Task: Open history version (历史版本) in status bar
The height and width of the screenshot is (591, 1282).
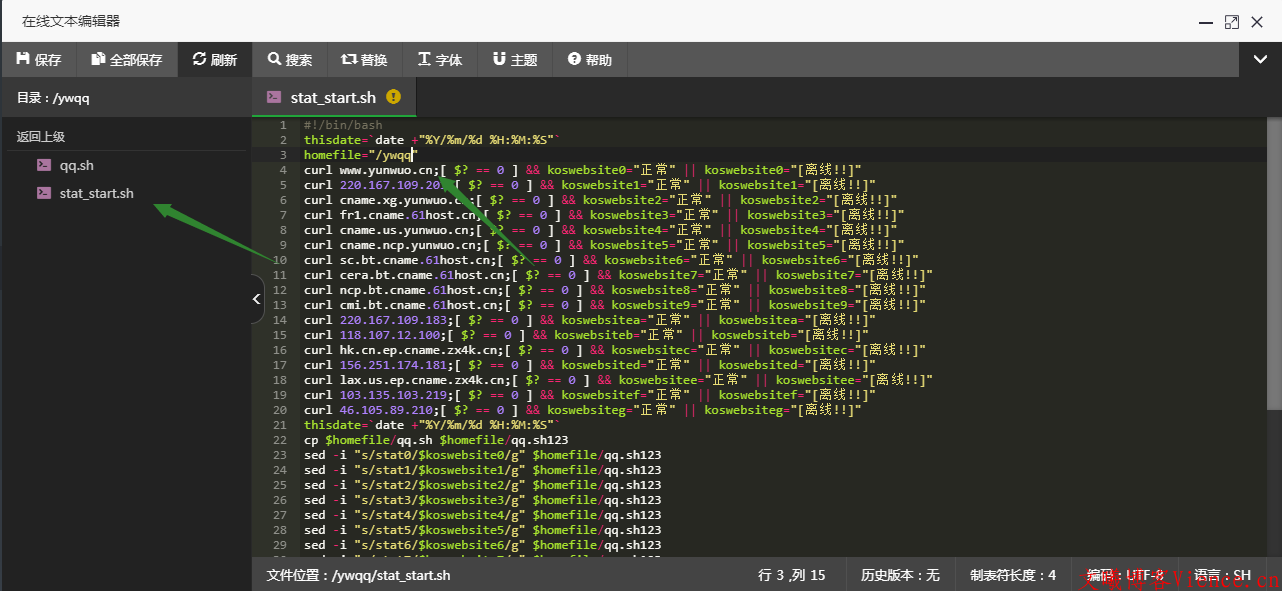Action: pyautogui.click(x=900, y=575)
